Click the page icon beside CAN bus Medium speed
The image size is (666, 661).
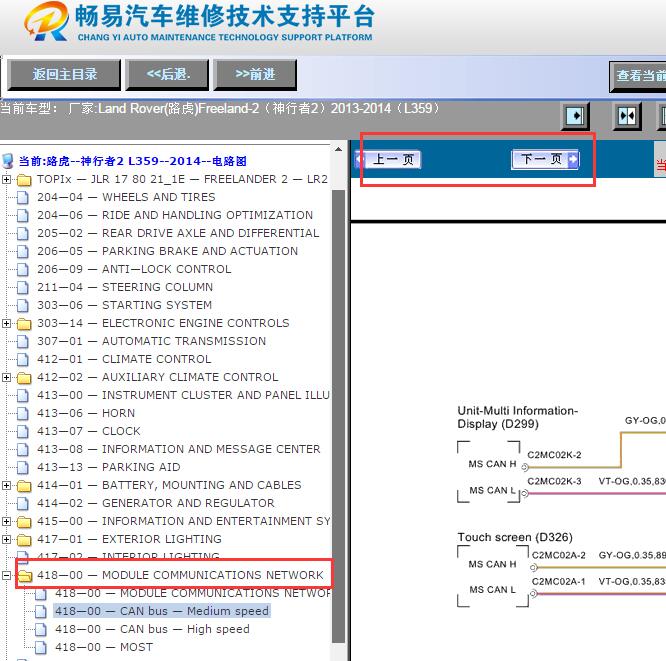pyautogui.click(x=41, y=611)
